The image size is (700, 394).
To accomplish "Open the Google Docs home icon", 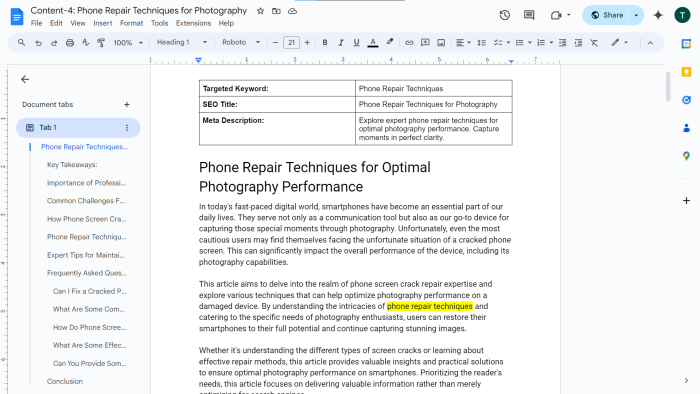I will (17, 17).
